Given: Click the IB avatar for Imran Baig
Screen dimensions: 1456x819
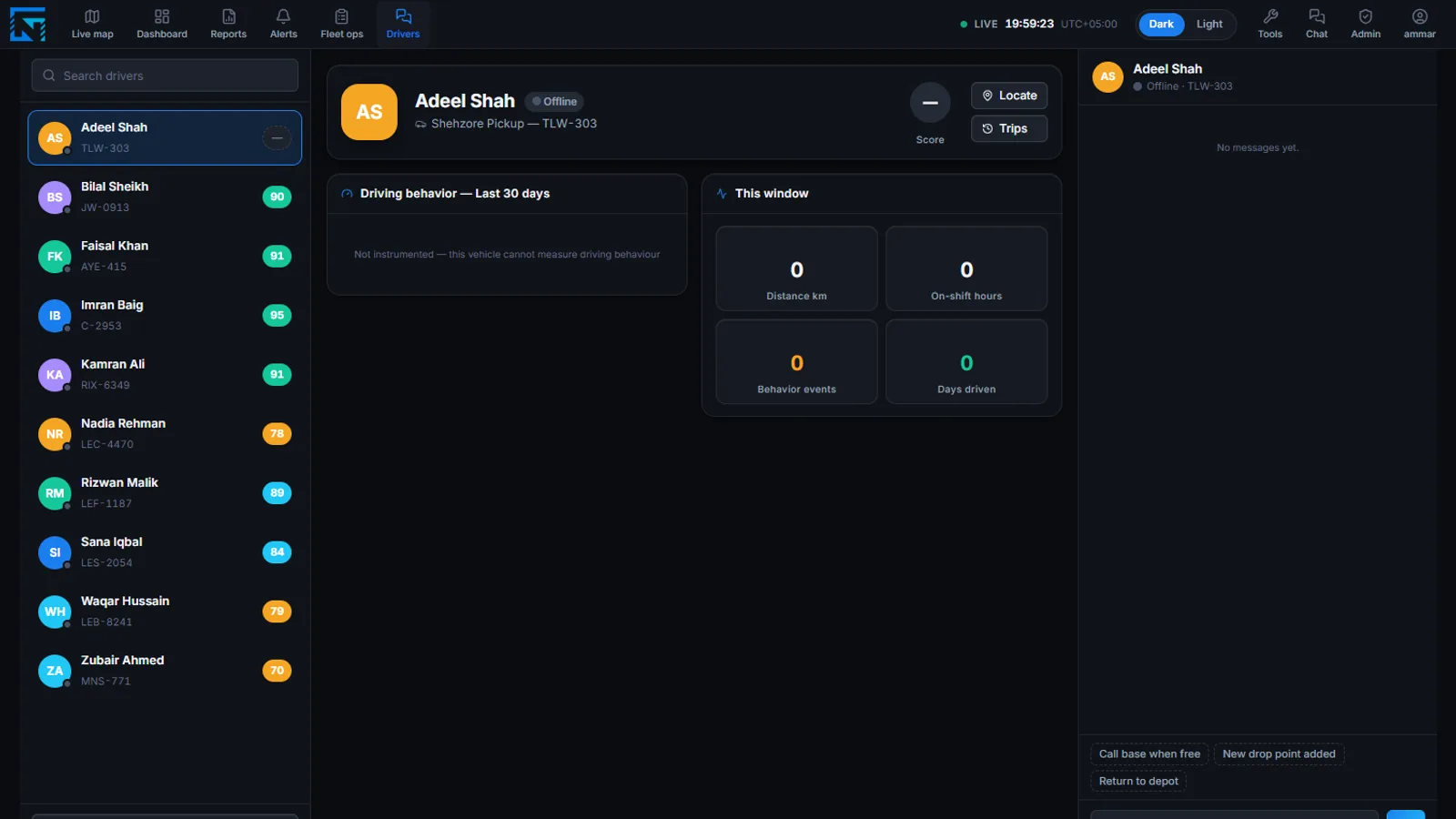Looking at the screenshot, I should [55, 315].
